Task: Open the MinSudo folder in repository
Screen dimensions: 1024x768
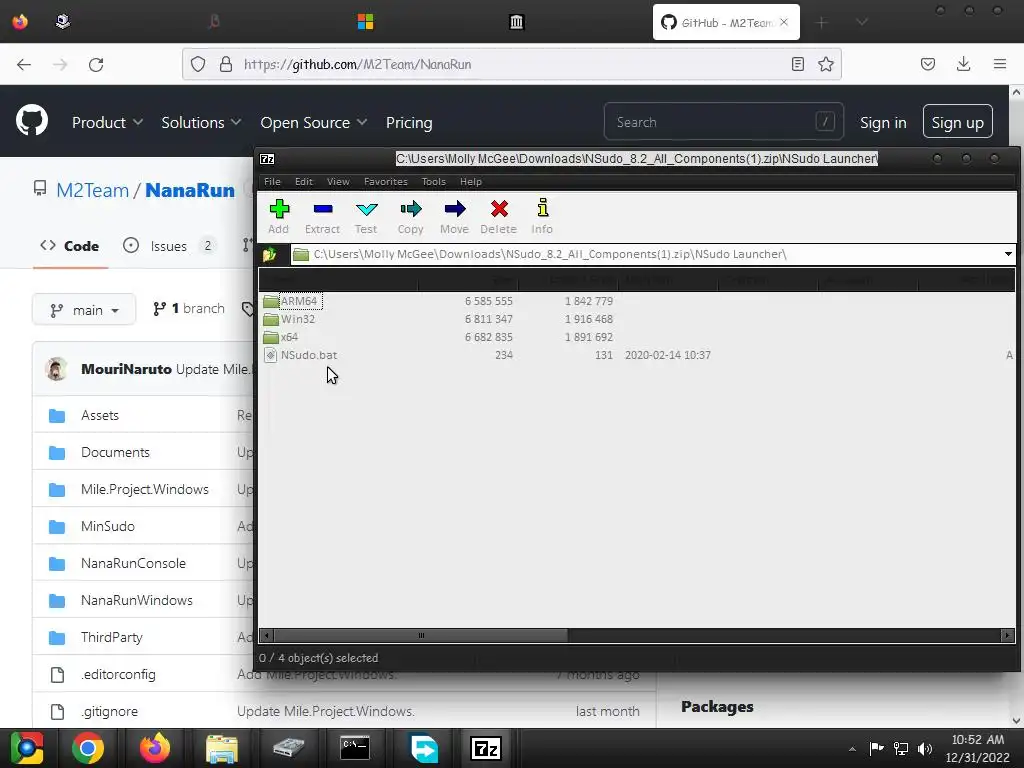Action: (108, 526)
